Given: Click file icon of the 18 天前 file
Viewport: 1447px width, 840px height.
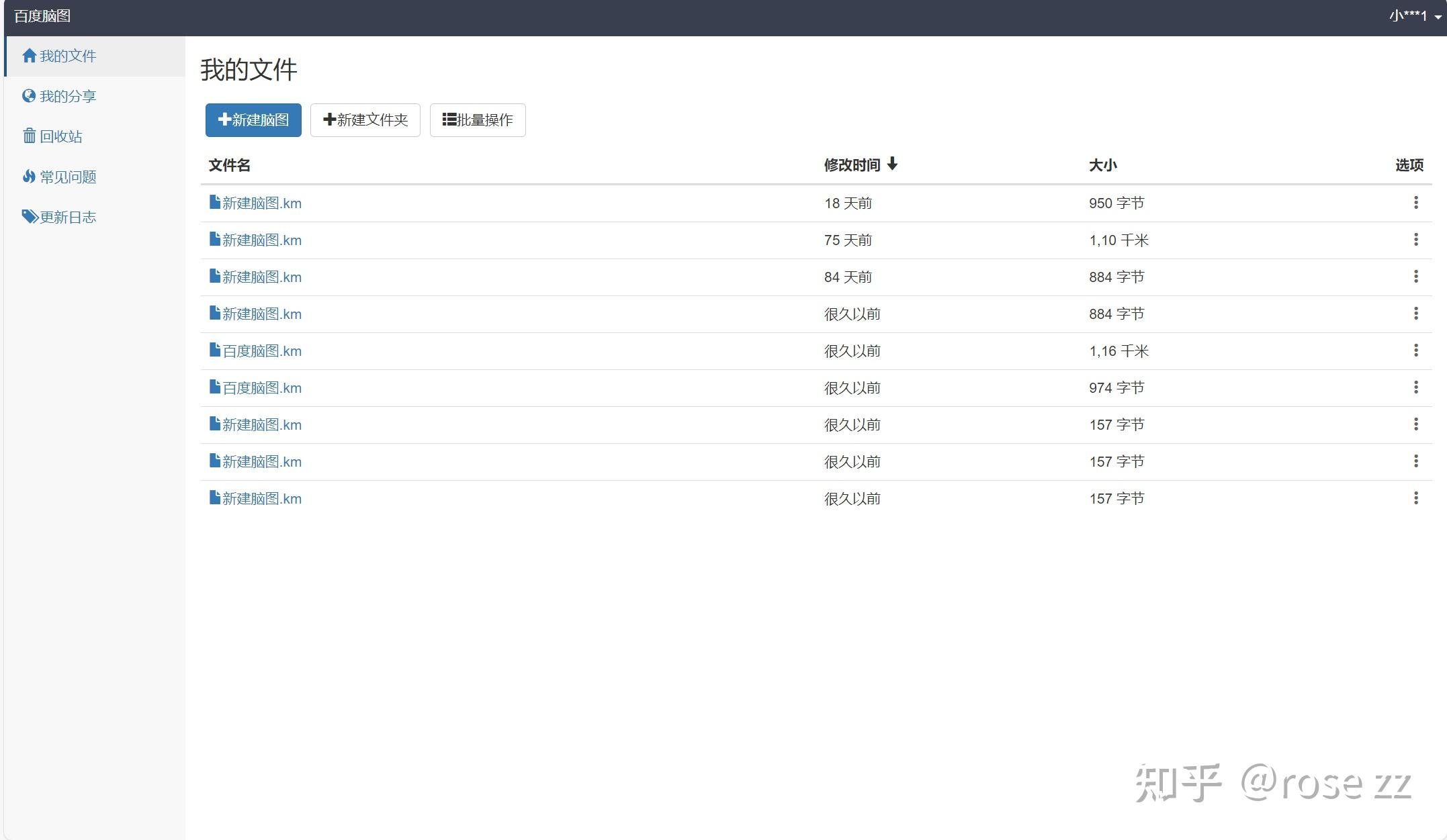Looking at the screenshot, I should coord(215,202).
